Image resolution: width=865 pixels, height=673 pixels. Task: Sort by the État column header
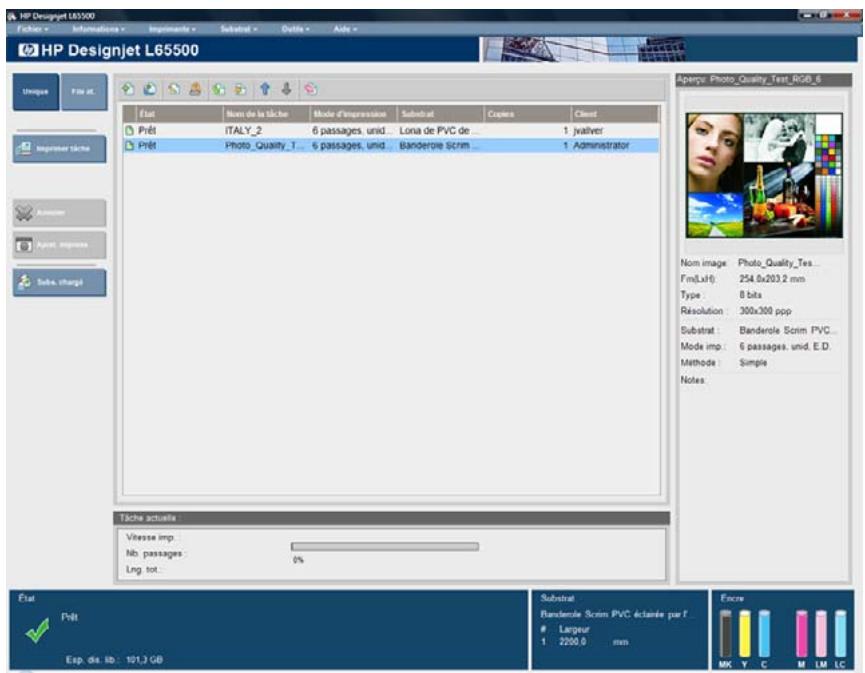(x=179, y=114)
